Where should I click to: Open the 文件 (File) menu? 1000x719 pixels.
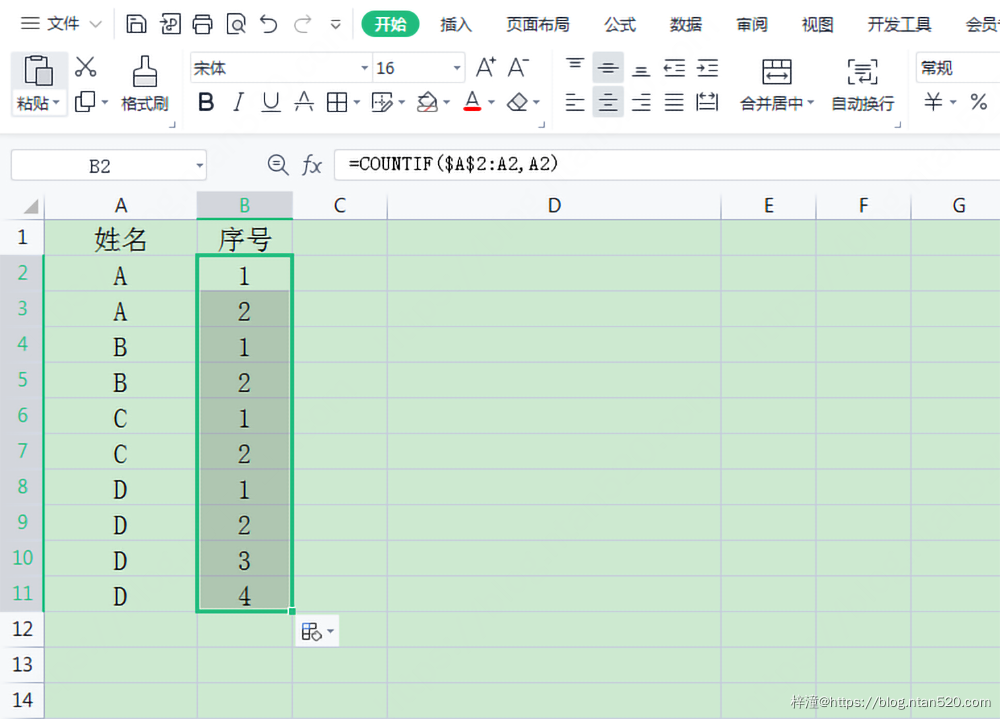(x=61, y=24)
